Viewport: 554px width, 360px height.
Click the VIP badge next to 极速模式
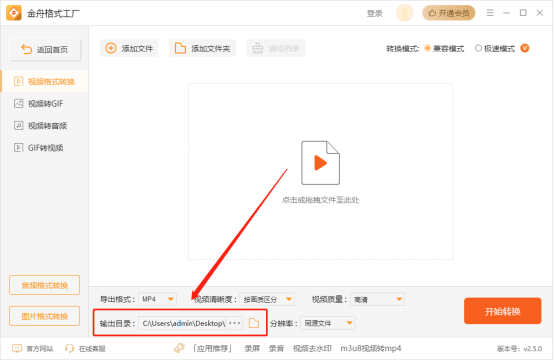coord(525,48)
